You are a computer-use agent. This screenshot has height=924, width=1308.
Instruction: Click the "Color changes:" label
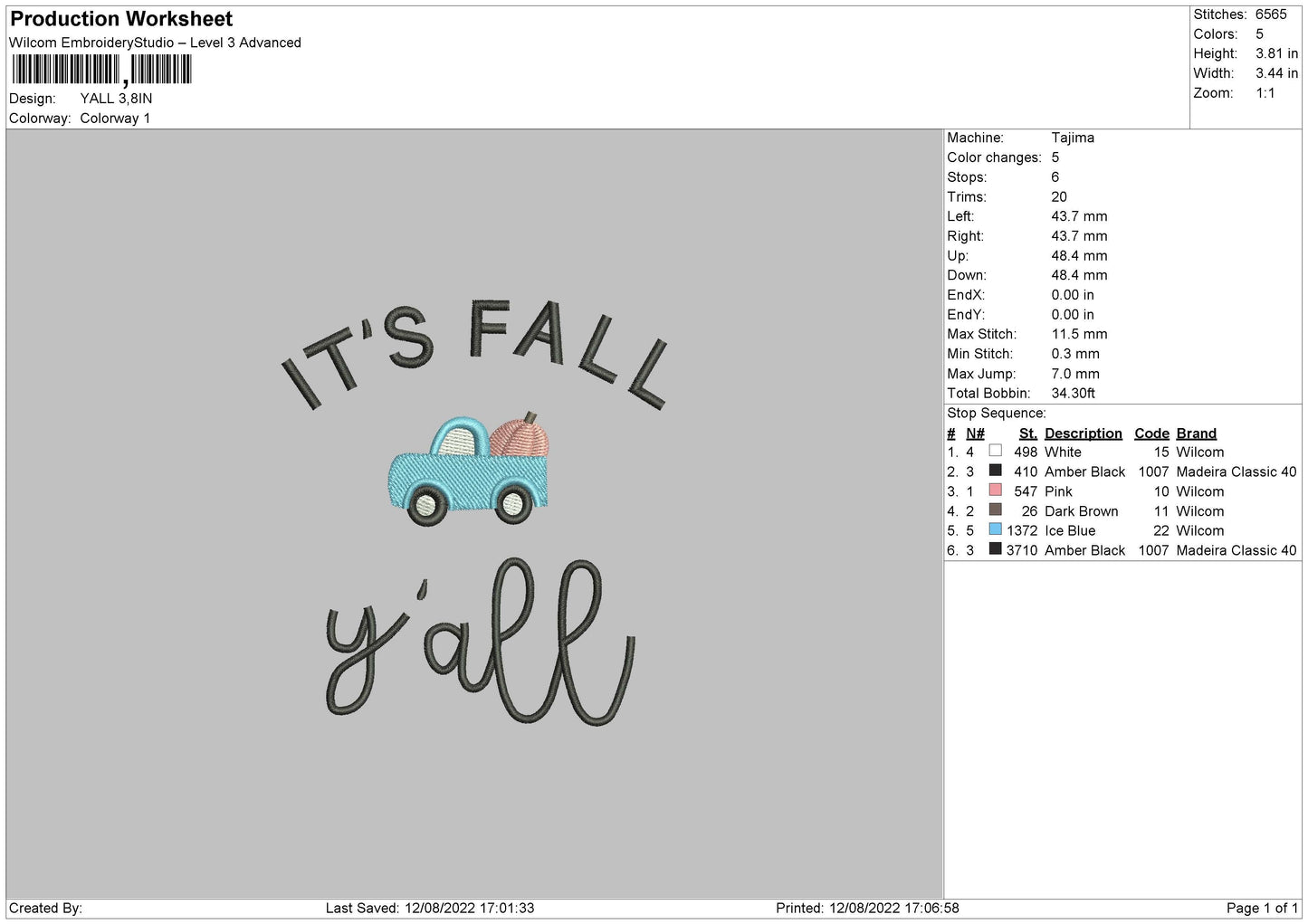994,157
